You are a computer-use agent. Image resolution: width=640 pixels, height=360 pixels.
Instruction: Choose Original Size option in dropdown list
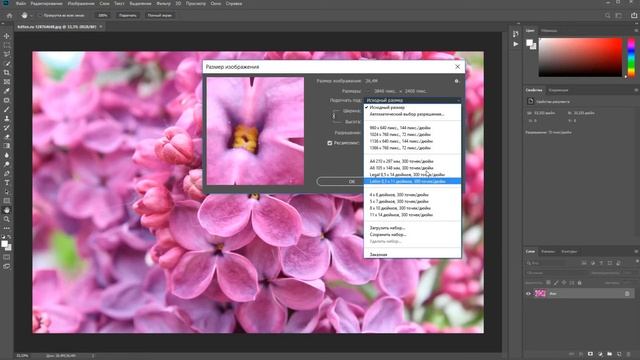[x=412, y=107]
